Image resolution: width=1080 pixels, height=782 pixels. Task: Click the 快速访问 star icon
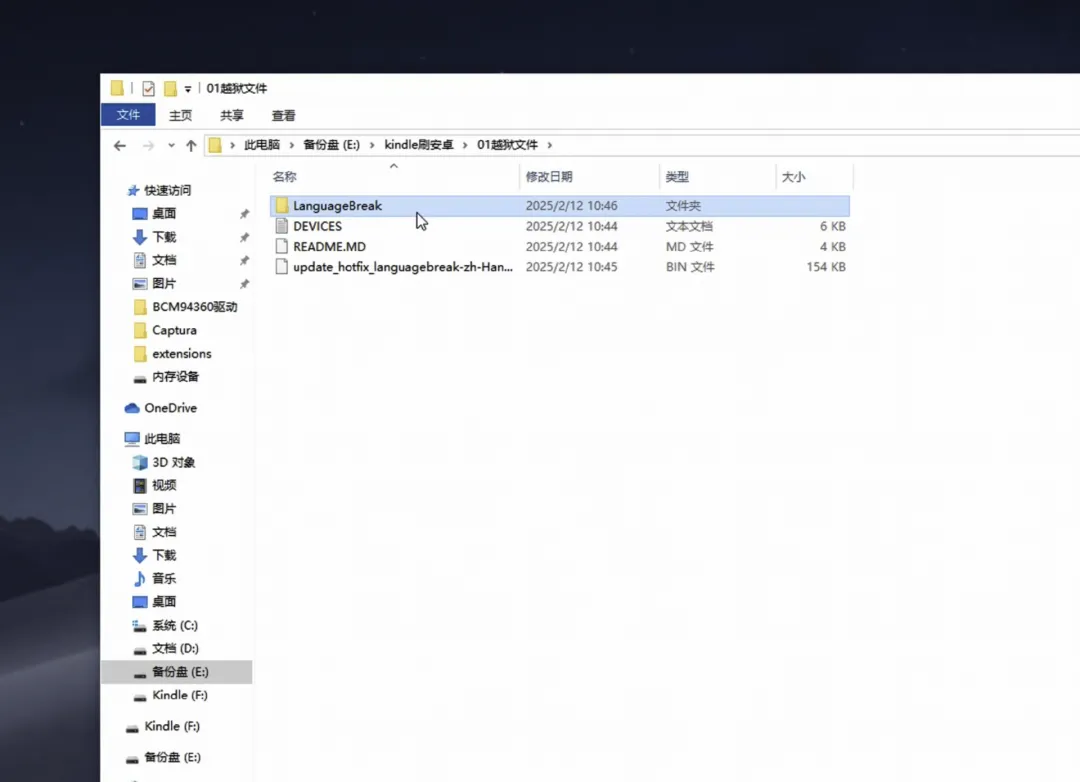[x=133, y=190]
